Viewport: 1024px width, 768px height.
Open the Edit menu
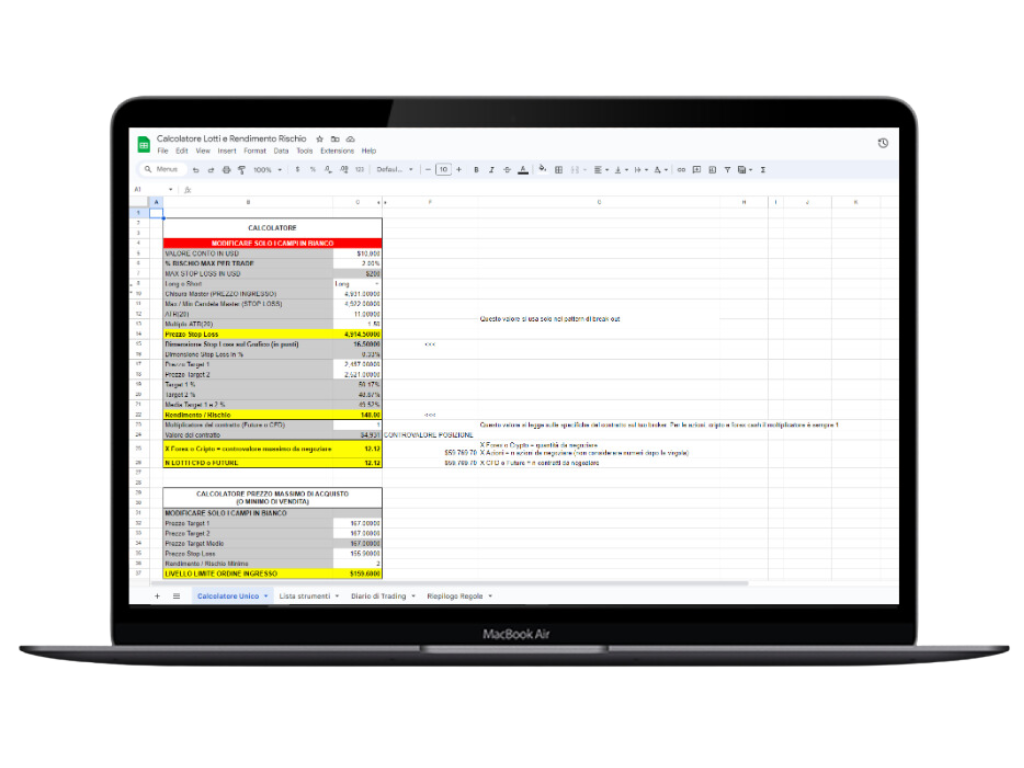182,151
